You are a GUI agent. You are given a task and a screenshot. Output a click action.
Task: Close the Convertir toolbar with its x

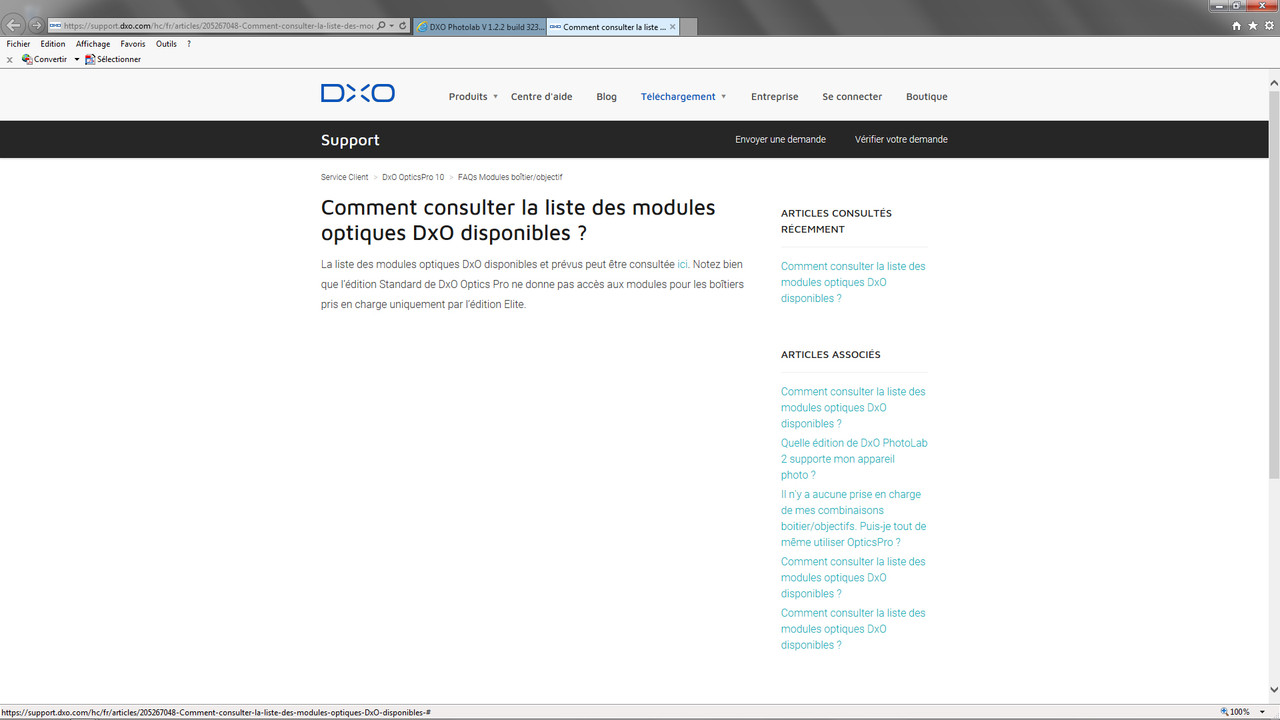10,60
